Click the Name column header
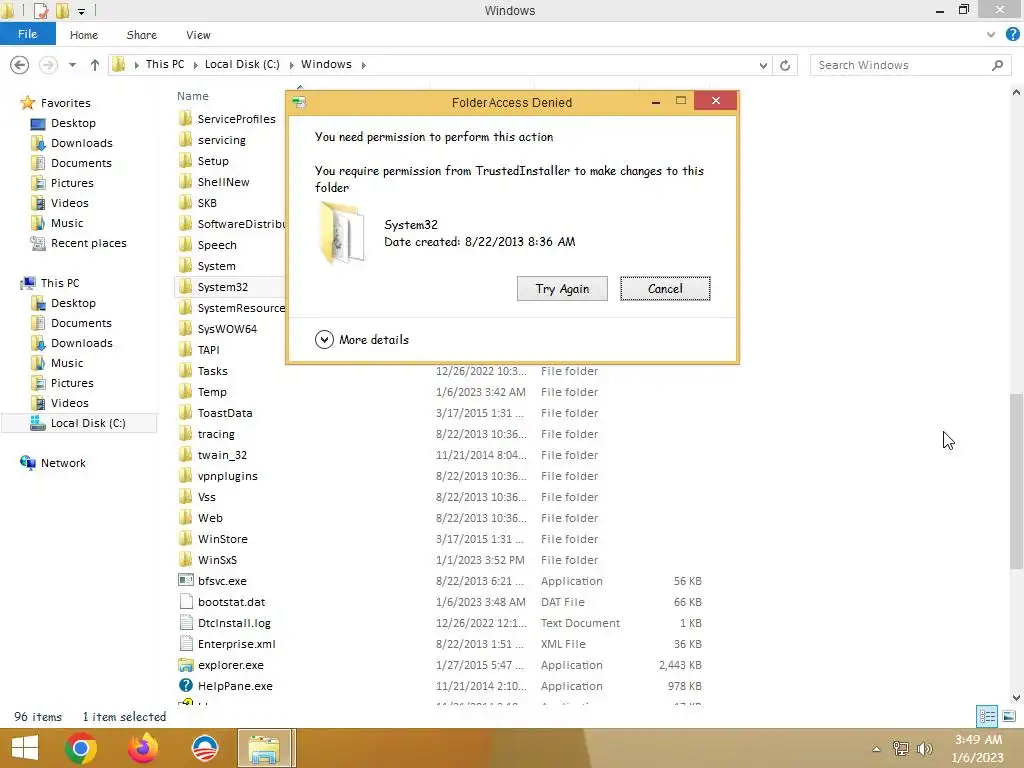1024x768 pixels. 193,96
